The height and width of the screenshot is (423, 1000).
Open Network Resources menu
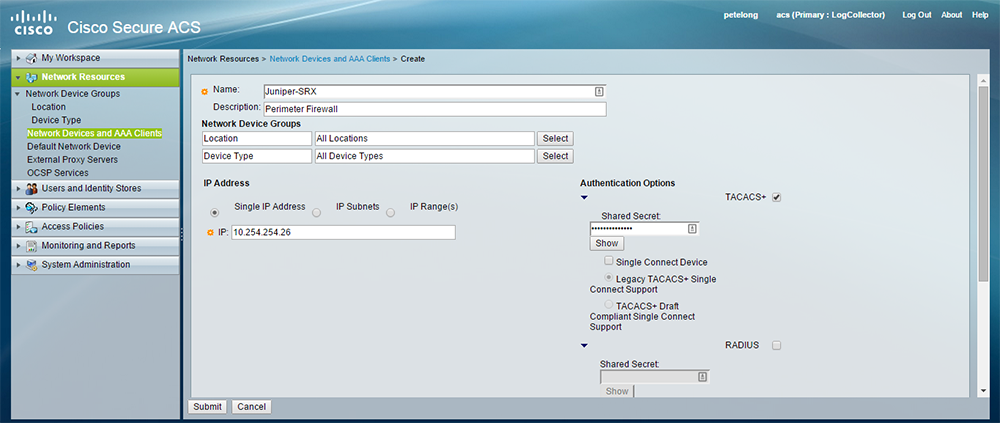coord(96,77)
